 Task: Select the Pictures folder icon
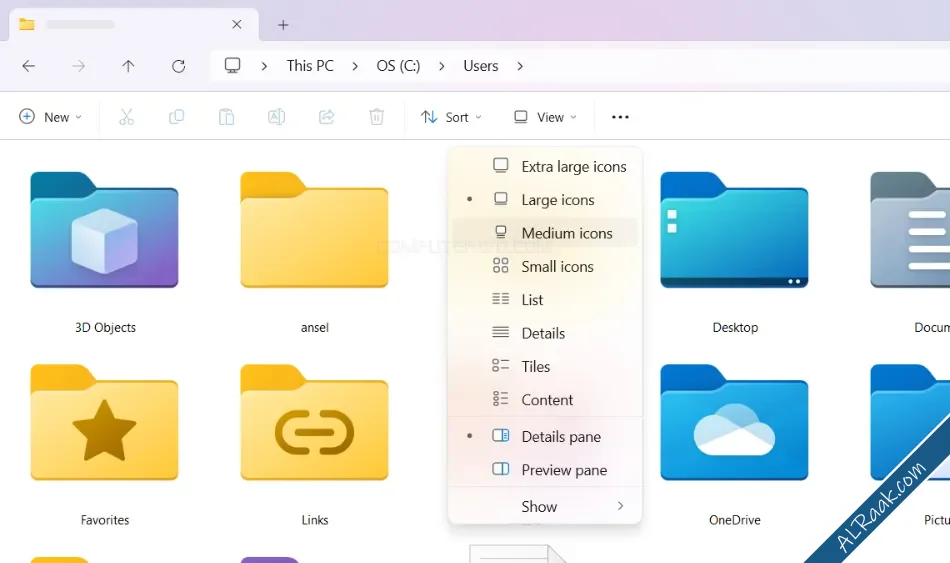point(910,422)
